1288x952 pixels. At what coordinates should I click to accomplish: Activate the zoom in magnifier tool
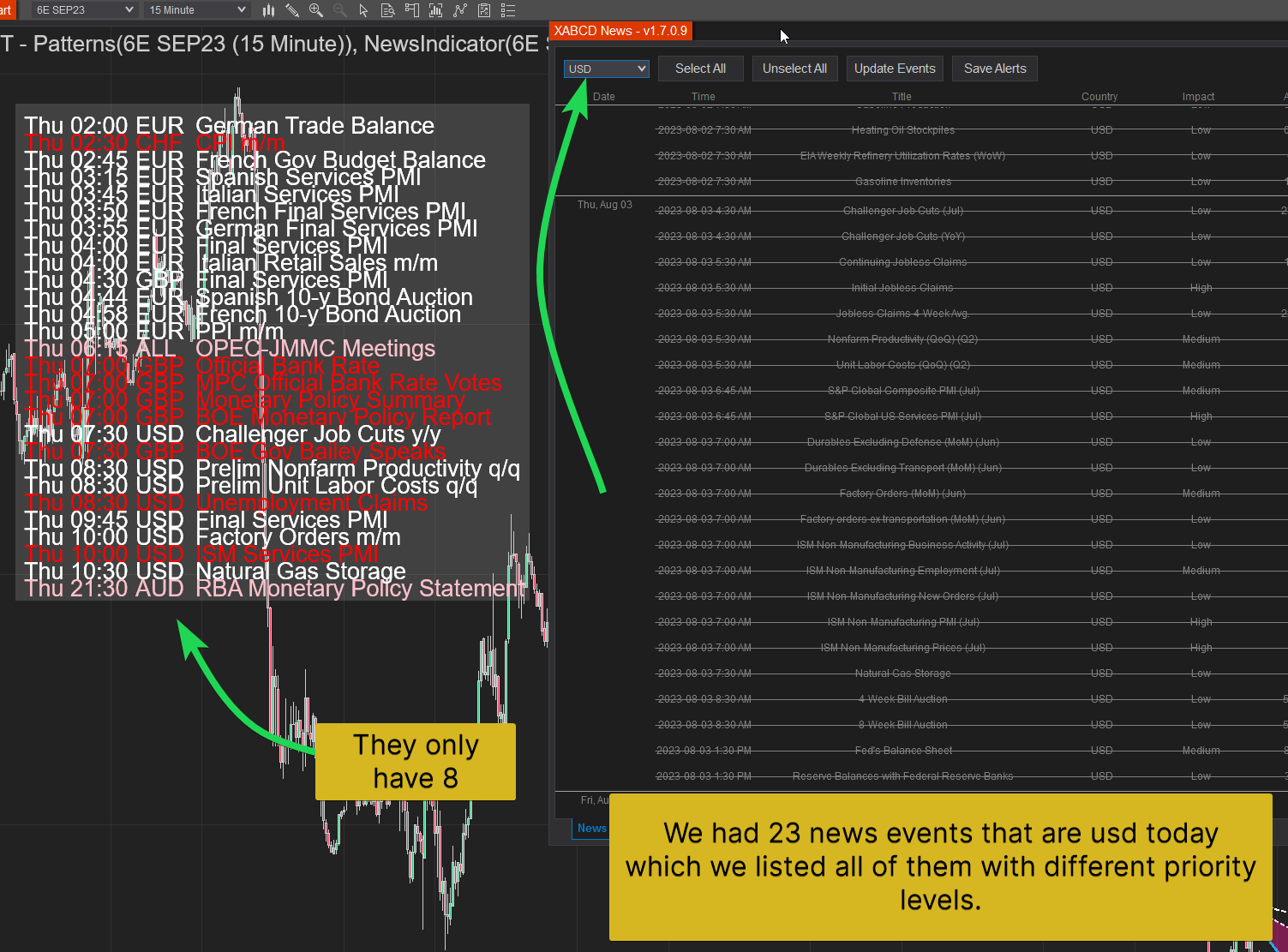(315, 10)
